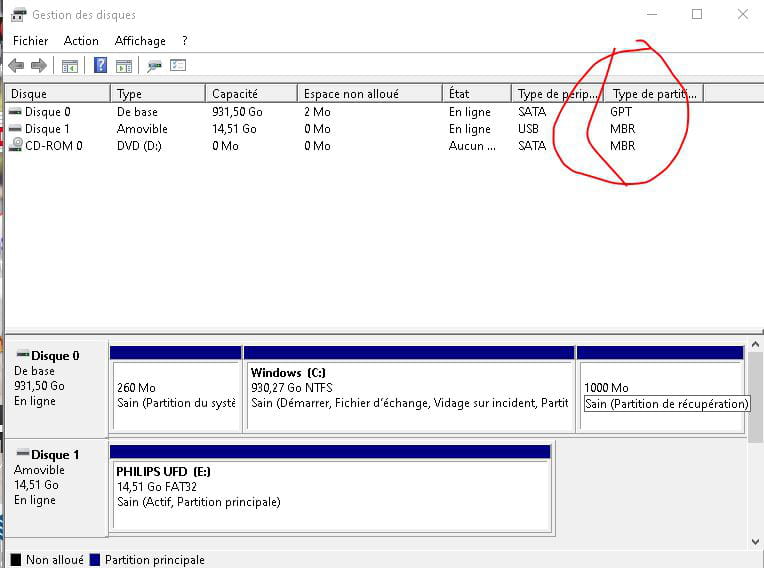Image resolution: width=764 pixels, height=568 pixels.
Task: Click the properties checklist toolbar icon
Action: point(178,66)
